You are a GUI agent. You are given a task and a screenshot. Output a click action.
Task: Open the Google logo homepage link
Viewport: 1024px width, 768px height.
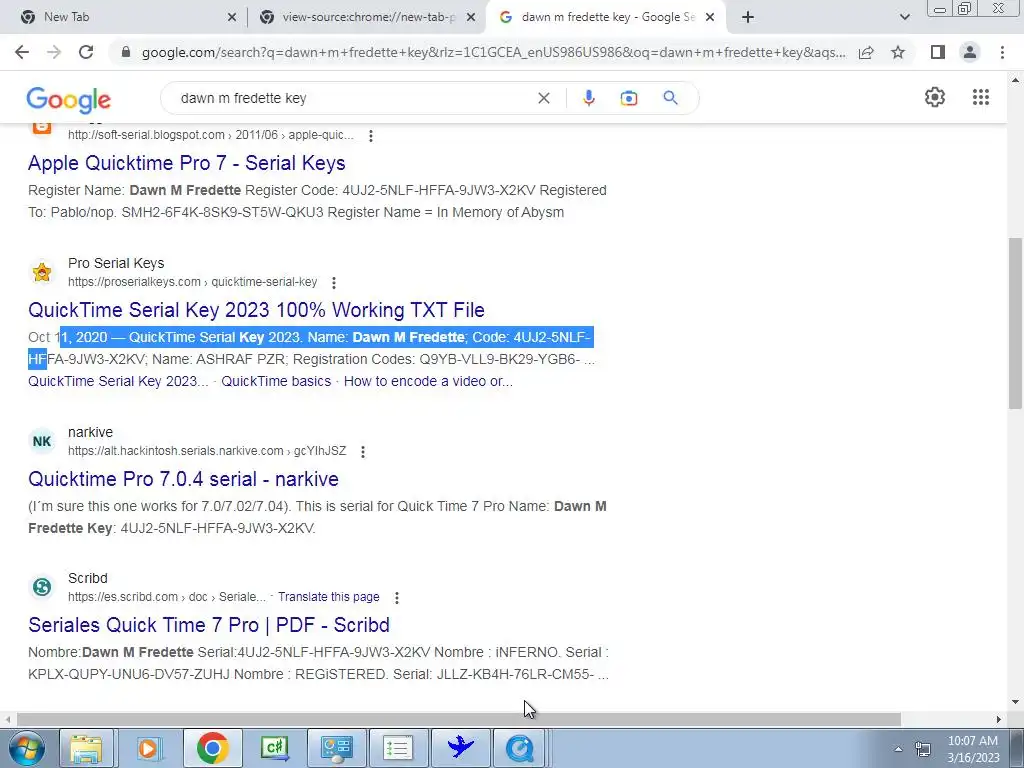[69, 99]
